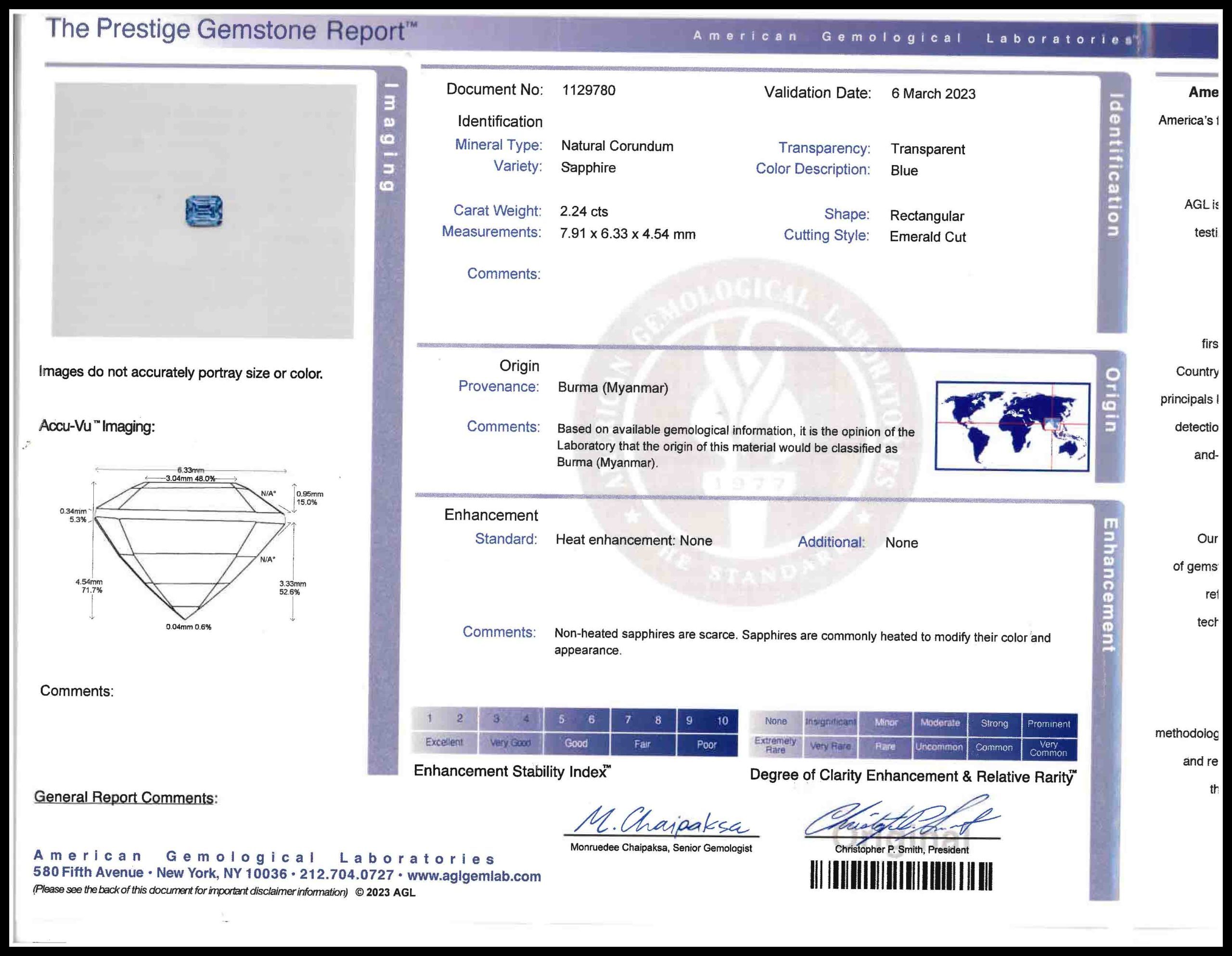Click the Very Good cell in stability index
1232x956 pixels.
pyautogui.click(x=510, y=743)
